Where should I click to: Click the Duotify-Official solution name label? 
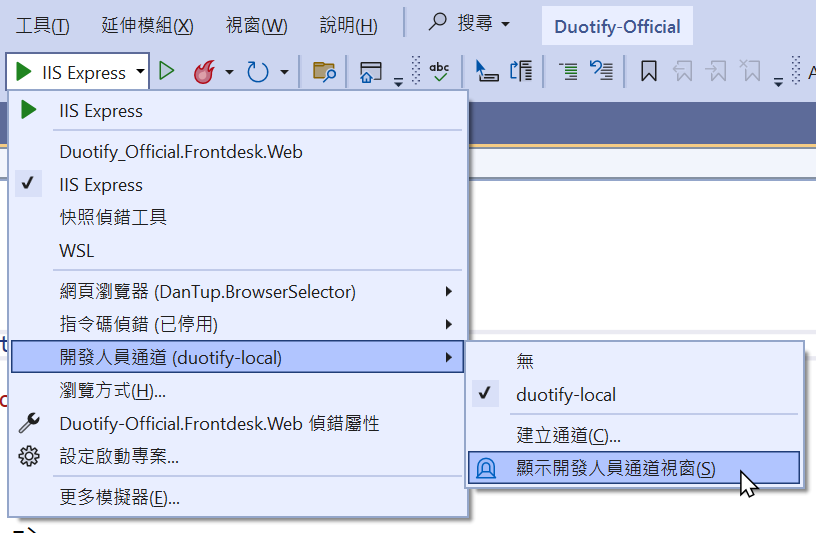coord(617,26)
